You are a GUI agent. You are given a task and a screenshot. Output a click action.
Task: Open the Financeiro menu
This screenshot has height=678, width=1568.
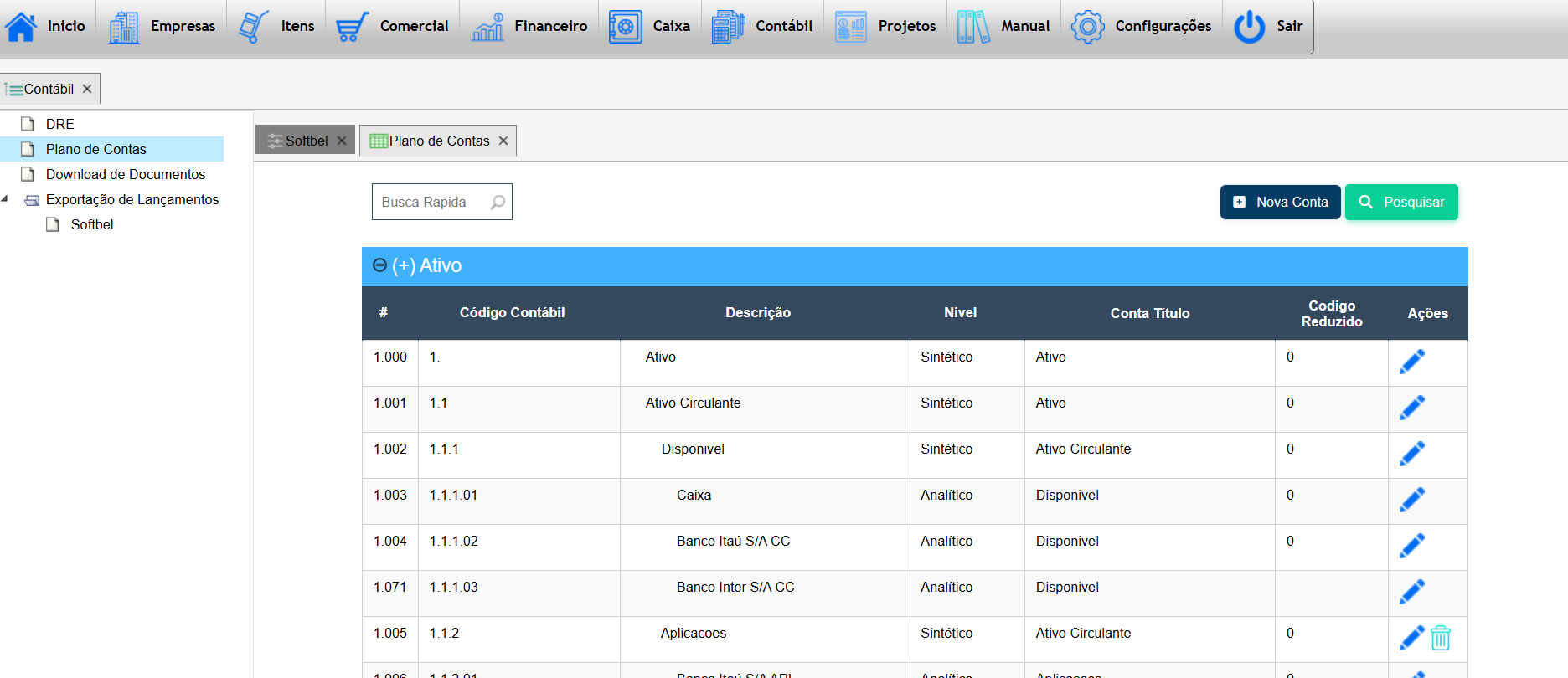(529, 27)
